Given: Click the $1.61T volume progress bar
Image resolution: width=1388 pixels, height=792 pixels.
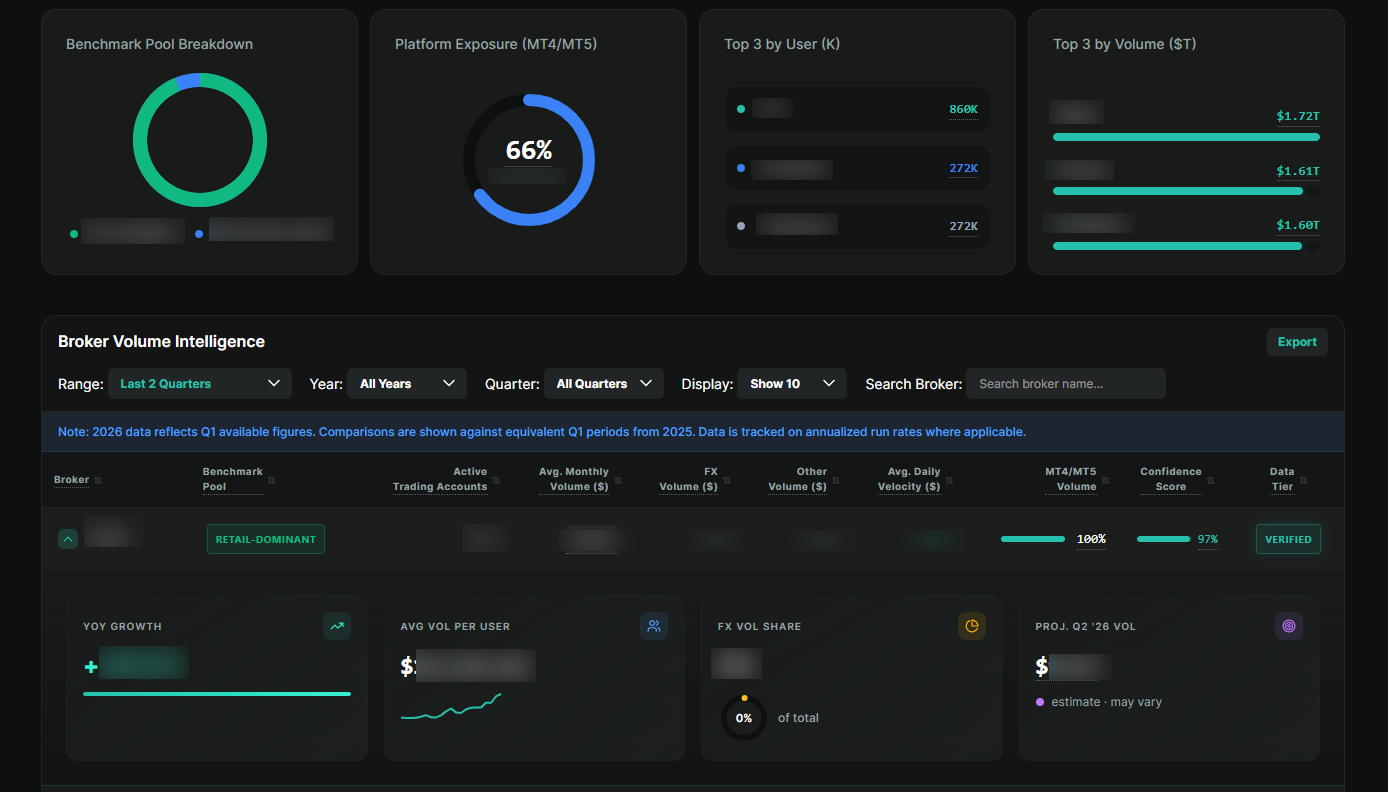Looking at the screenshot, I should [x=1186, y=191].
